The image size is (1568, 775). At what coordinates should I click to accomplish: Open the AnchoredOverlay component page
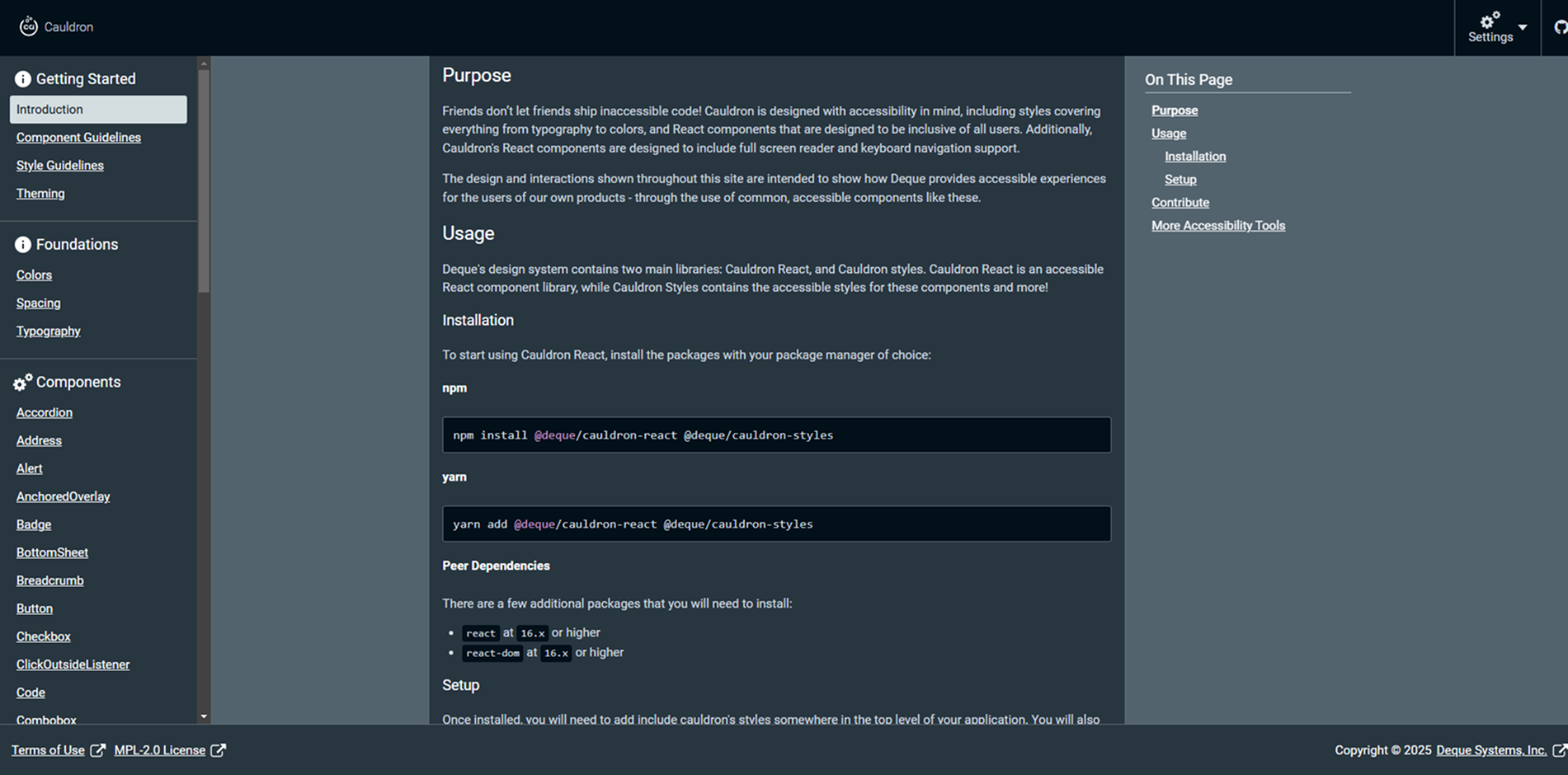[64, 497]
